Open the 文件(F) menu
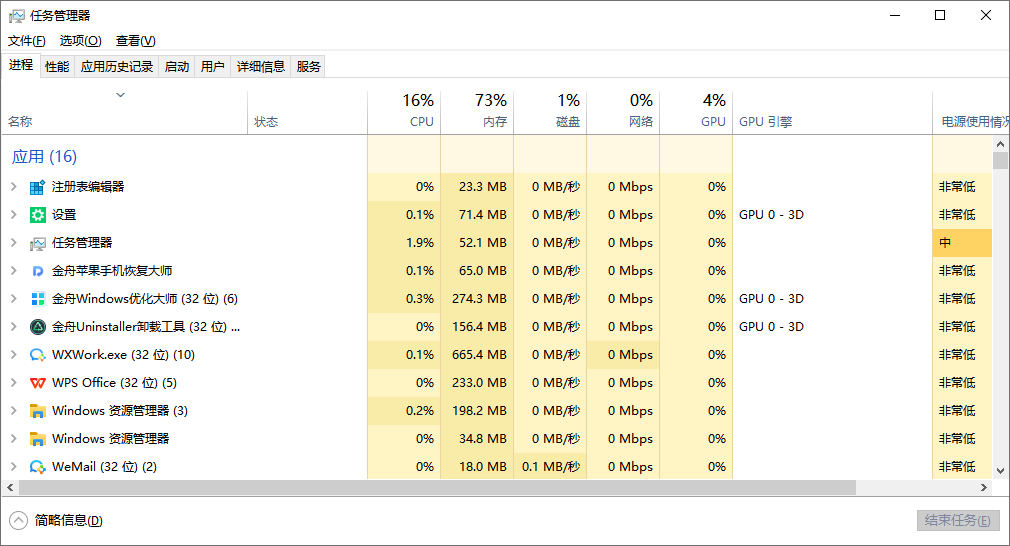1010x546 pixels. pos(26,41)
